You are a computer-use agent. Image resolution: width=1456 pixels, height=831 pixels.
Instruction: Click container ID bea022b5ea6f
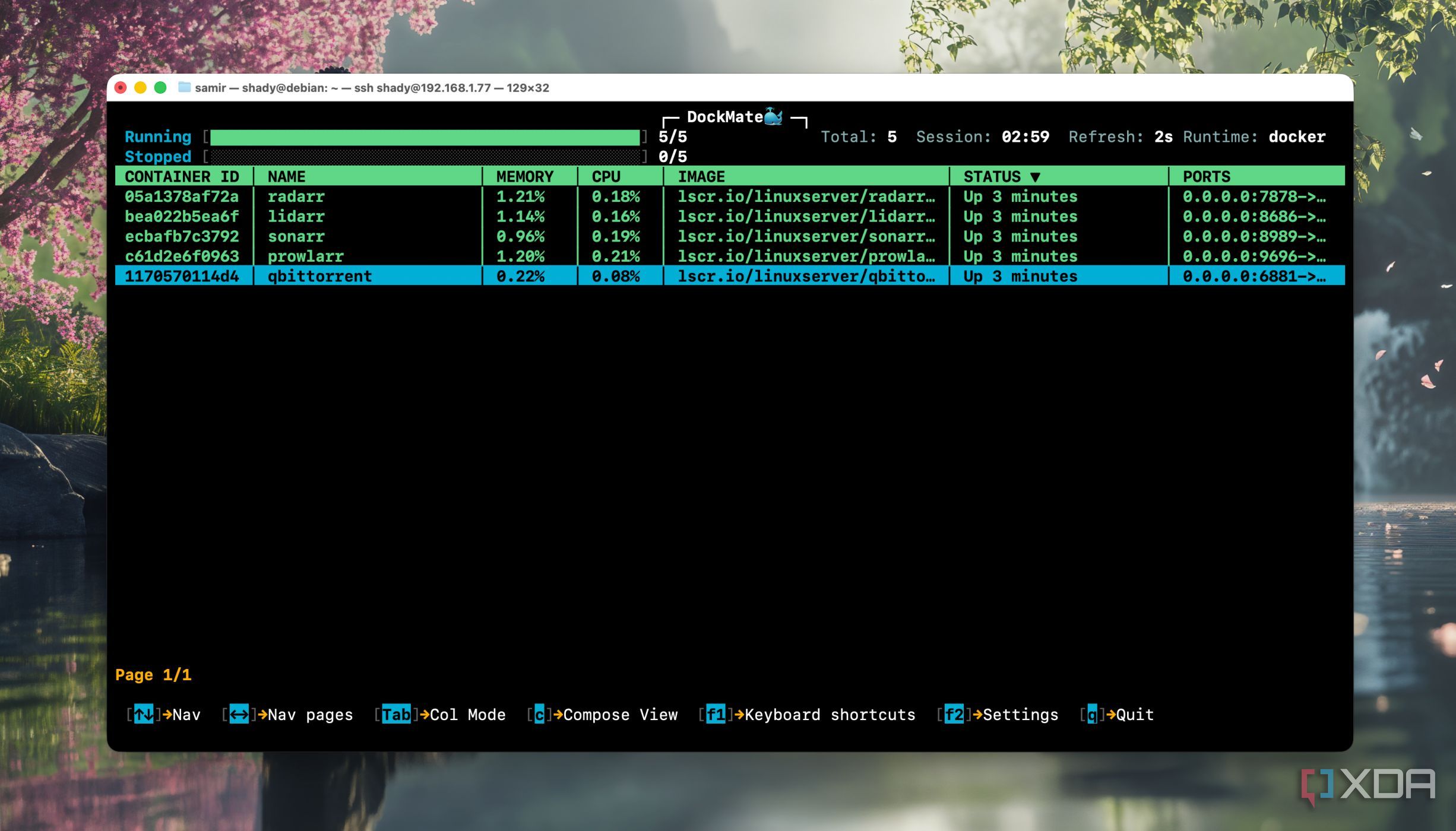(182, 216)
